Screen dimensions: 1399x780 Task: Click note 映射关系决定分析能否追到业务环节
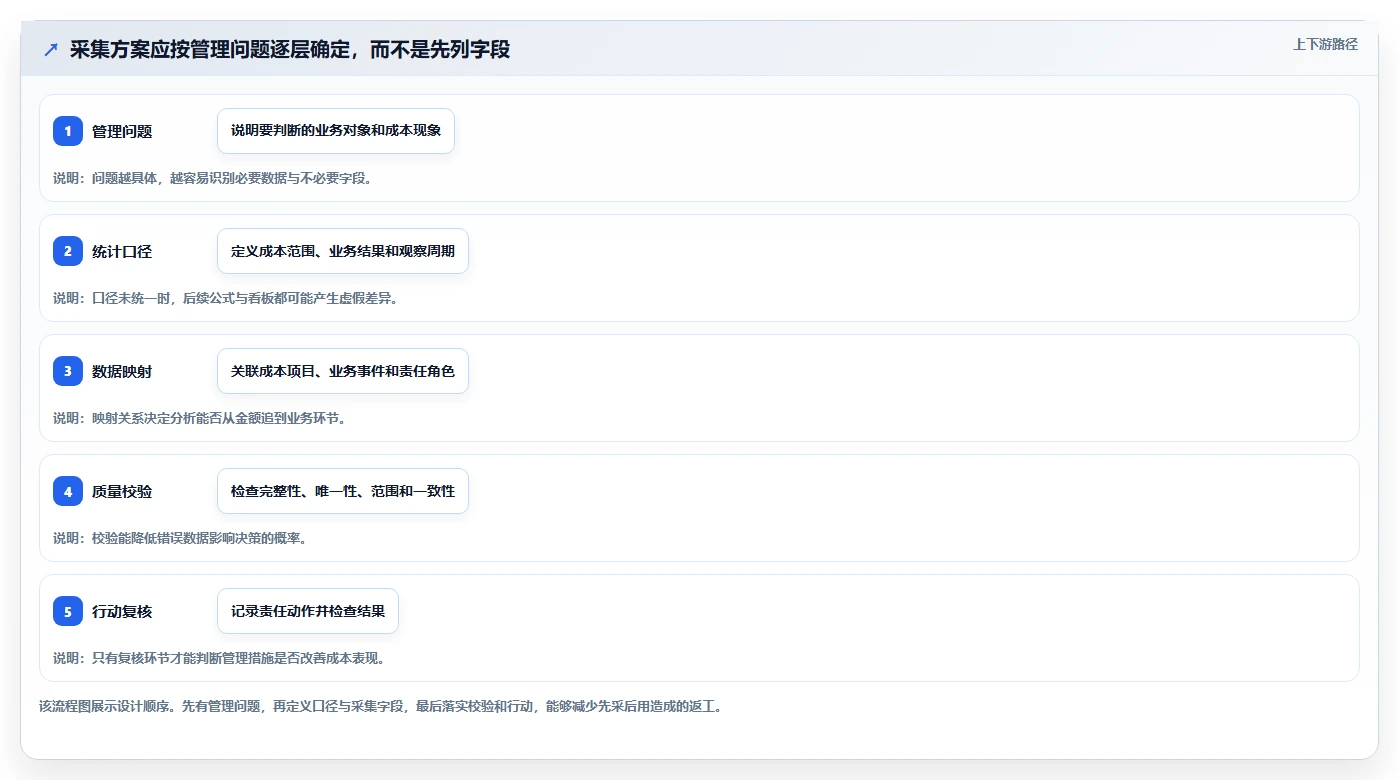199,418
